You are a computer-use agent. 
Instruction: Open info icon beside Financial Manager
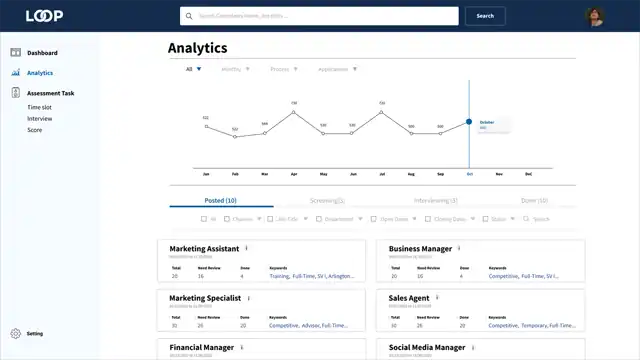tap(242, 347)
